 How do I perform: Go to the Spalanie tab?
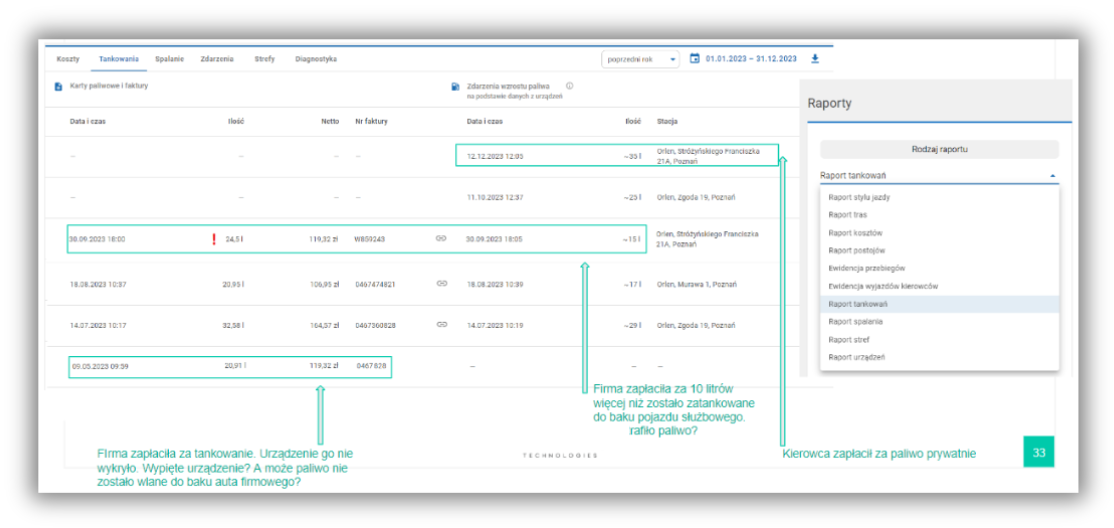click(169, 59)
